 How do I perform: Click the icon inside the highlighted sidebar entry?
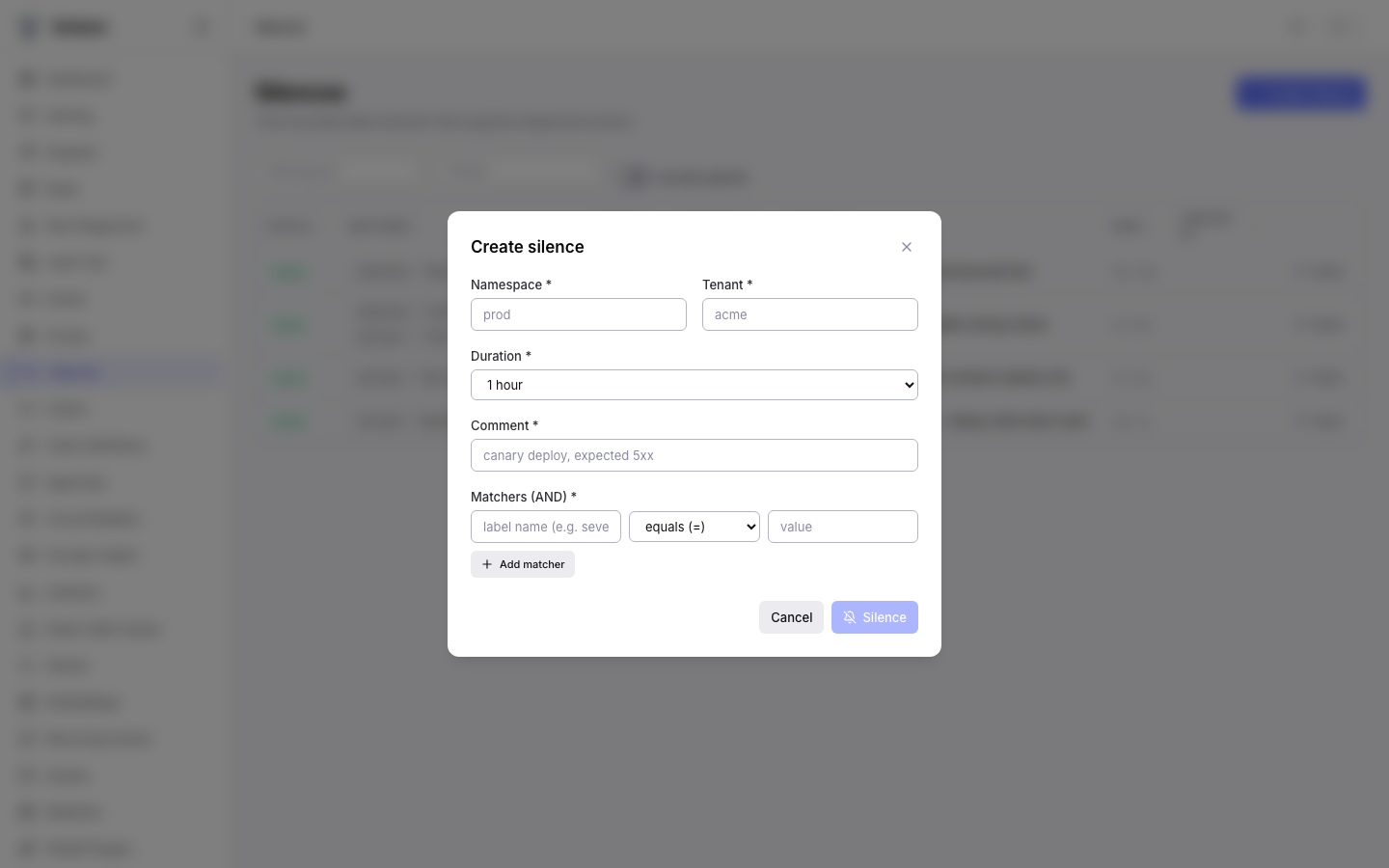point(27,372)
